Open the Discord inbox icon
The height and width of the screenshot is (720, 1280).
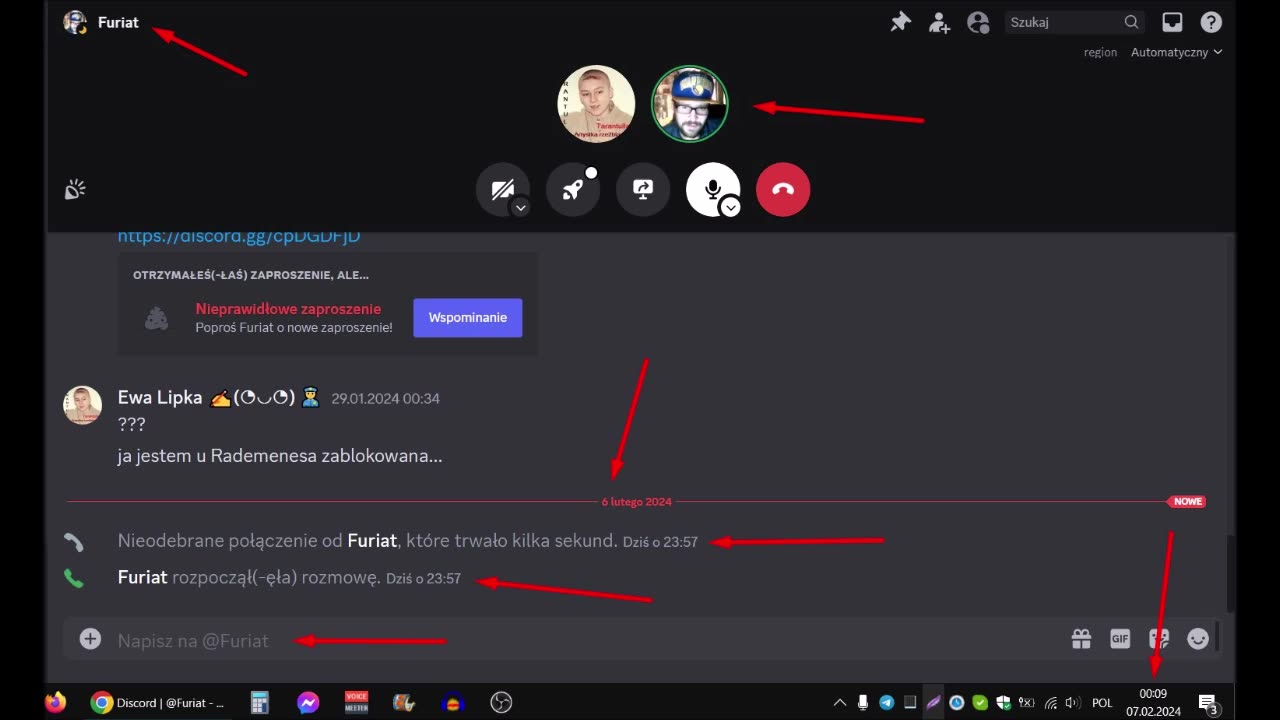1172,22
